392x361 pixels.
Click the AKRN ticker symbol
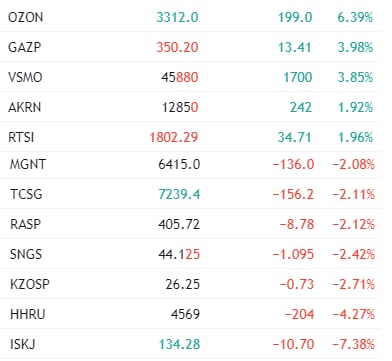coord(25,107)
